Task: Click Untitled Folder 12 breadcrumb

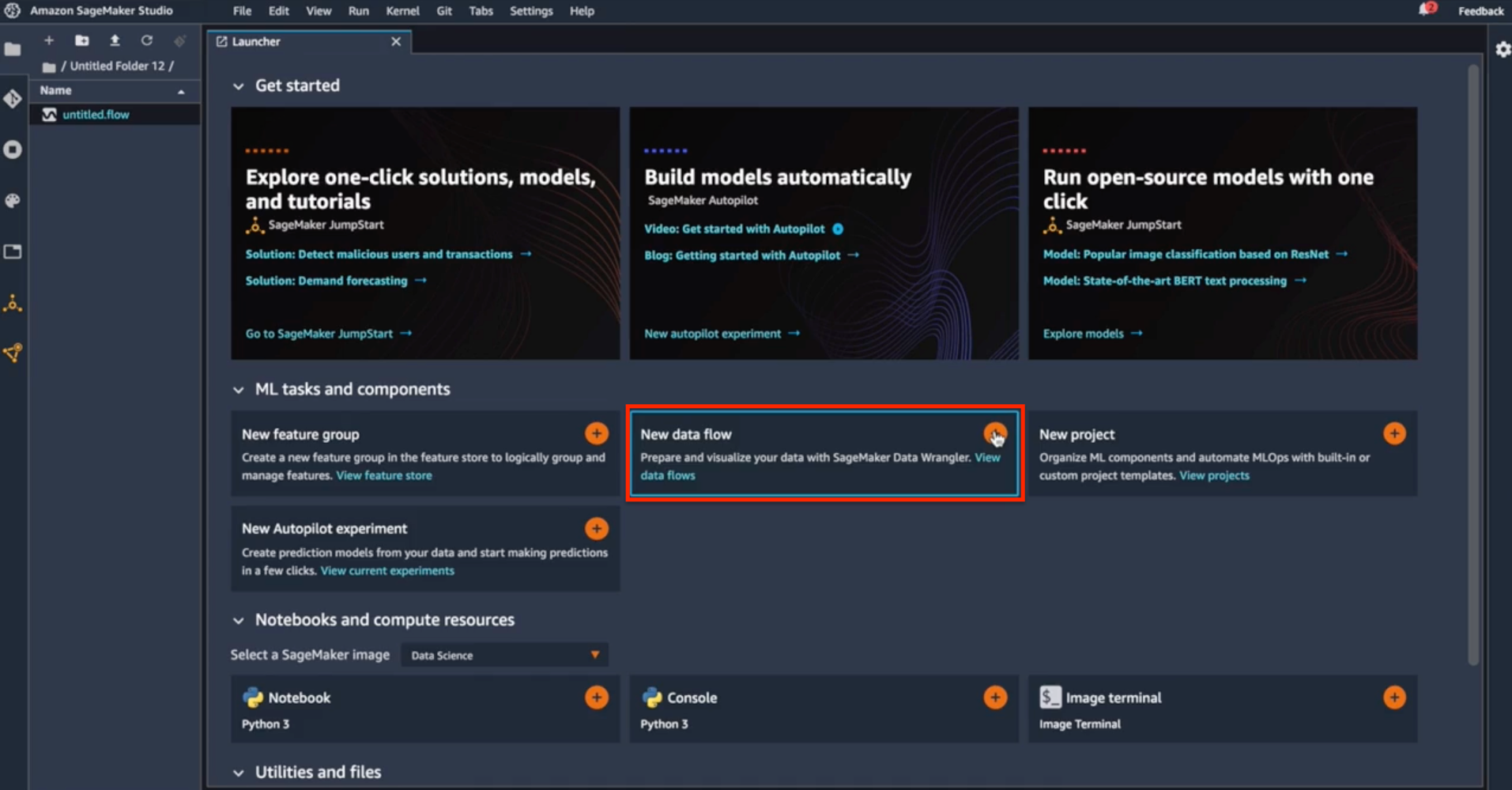Action: tap(117, 66)
